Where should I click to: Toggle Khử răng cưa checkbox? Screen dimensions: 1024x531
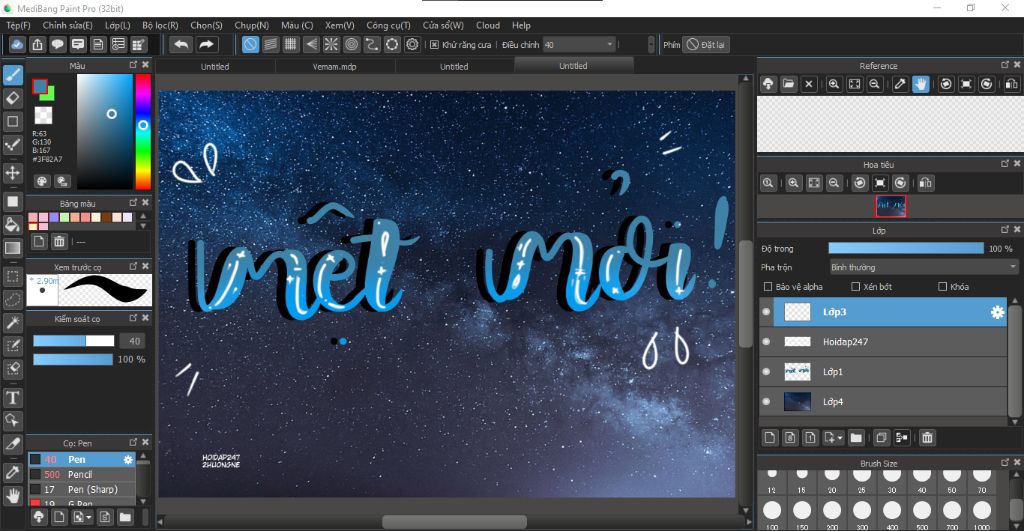click(434, 44)
